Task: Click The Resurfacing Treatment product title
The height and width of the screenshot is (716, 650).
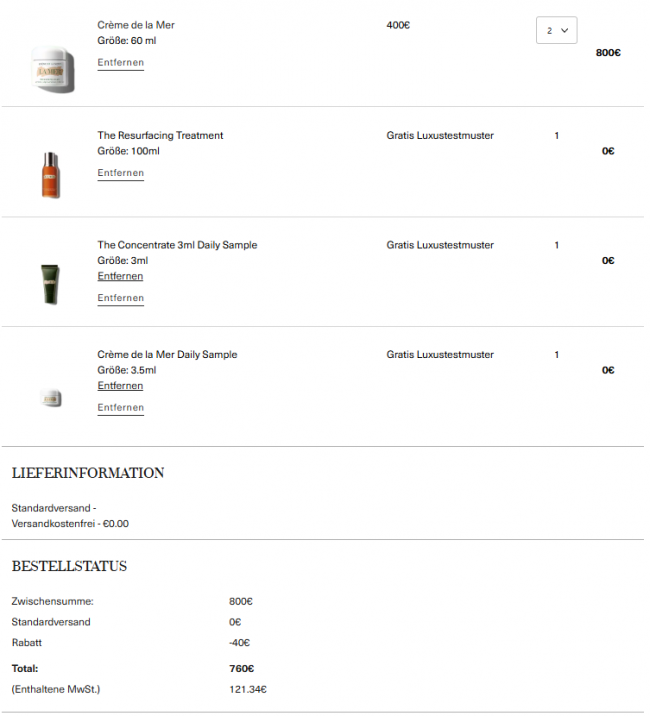Action: pos(160,135)
